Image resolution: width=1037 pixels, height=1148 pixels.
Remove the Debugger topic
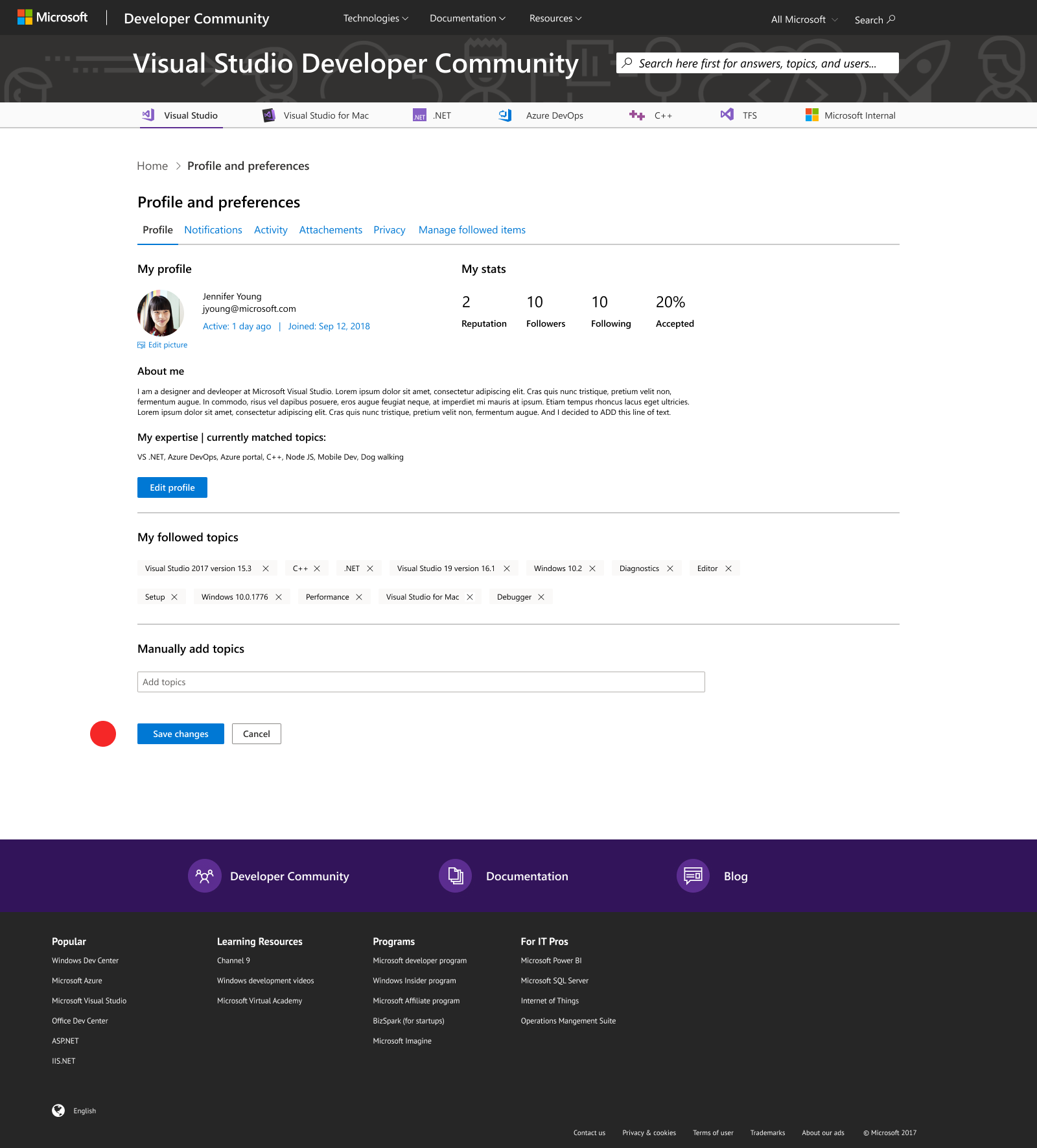(x=541, y=597)
